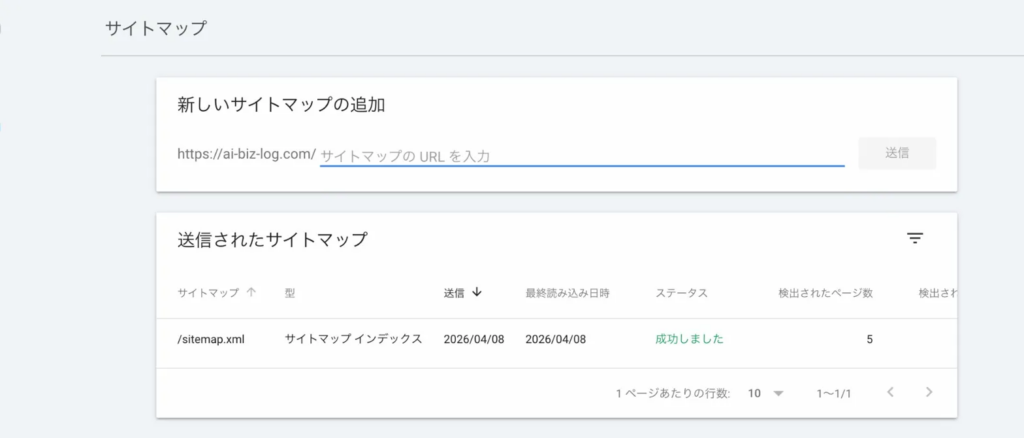Open the /sitemap.xml row entry

[x=211, y=339]
